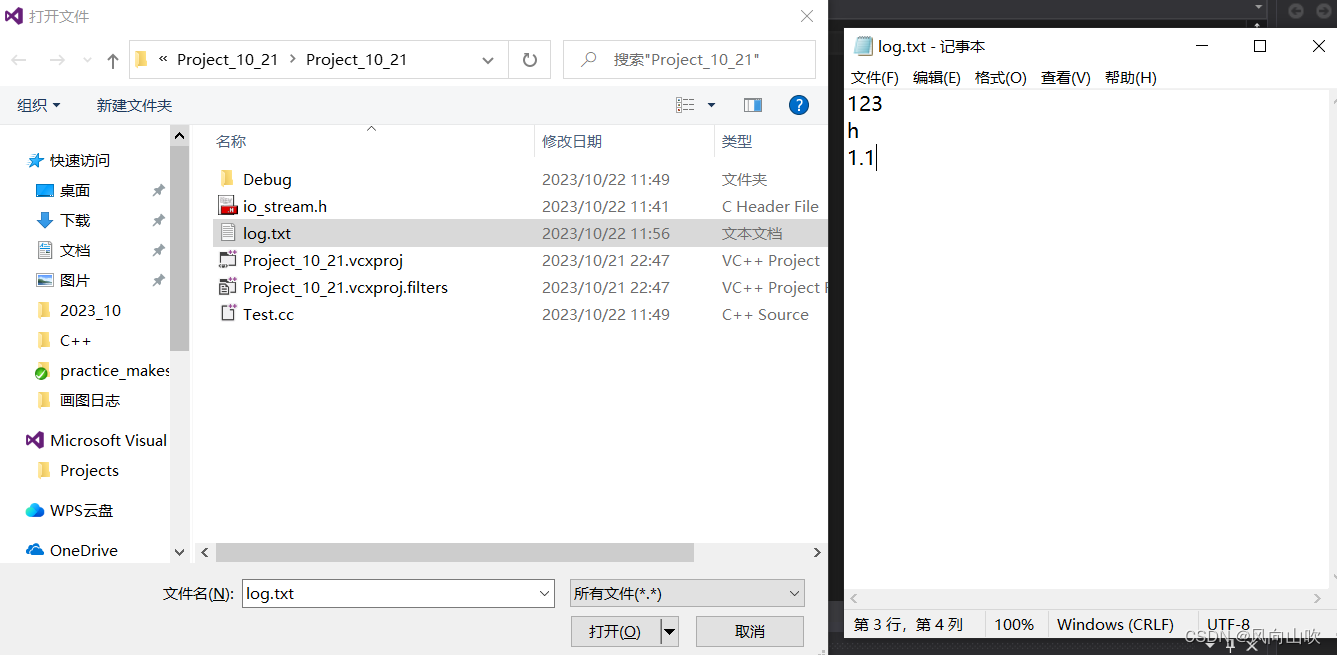This screenshot has height=655, width=1337.
Task: Click the line 'h' in Notepad
Action: click(x=853, y=131)
